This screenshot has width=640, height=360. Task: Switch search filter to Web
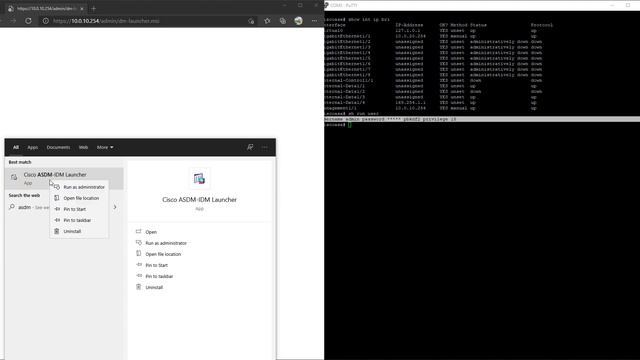pos(83,147)
